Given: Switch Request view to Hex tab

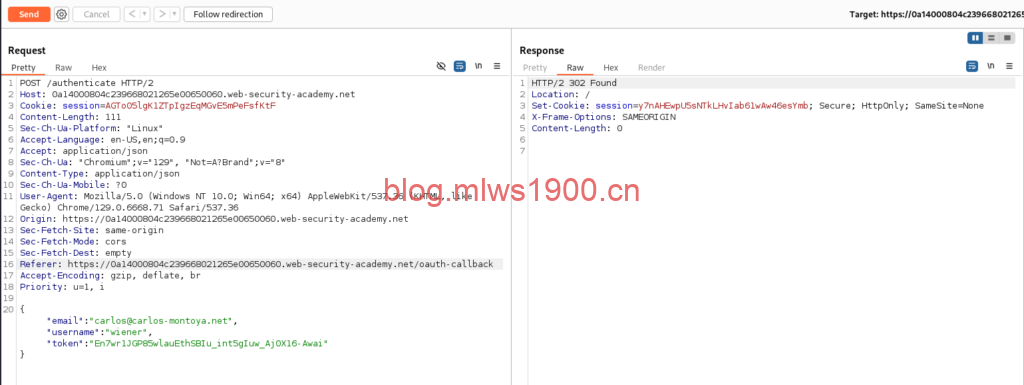Looking at the screenshot, I should (99, 68).
